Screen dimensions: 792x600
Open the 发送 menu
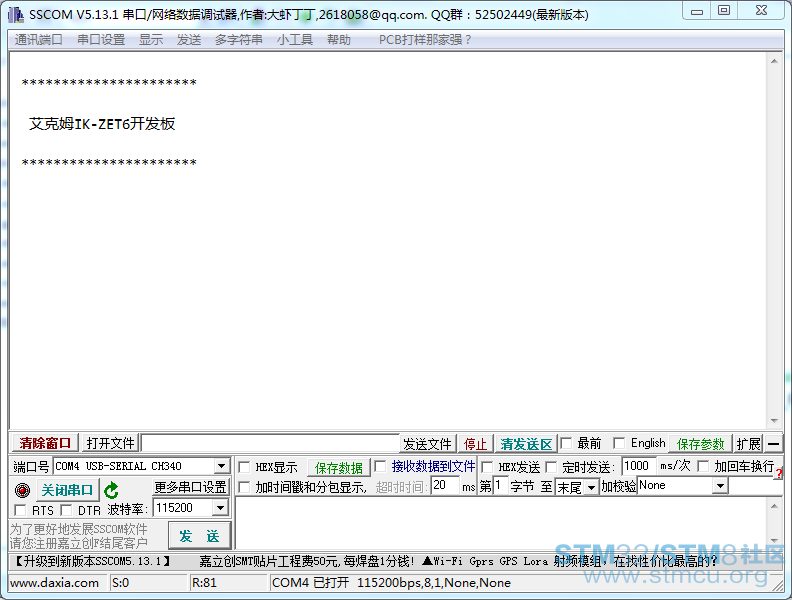189,40
